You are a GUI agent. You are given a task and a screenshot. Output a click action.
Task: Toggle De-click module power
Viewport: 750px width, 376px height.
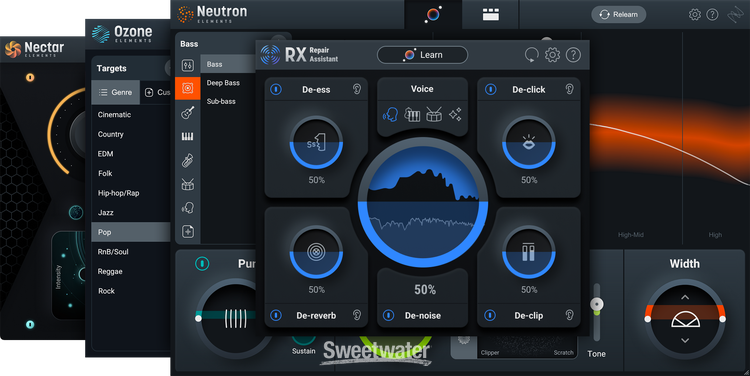tap(490, 89)
